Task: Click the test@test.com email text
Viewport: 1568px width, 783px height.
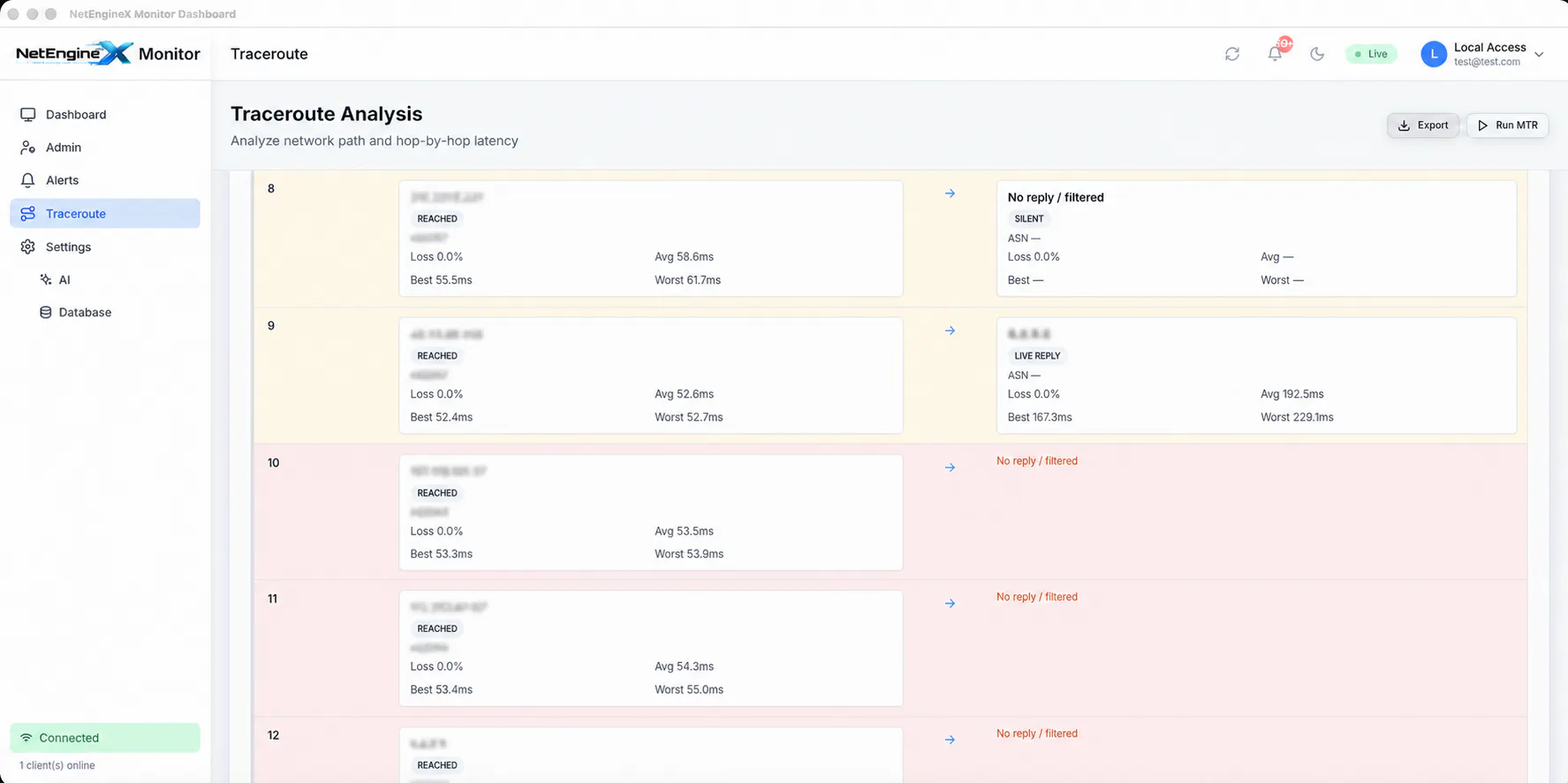Action: [x=1488, y=62]
